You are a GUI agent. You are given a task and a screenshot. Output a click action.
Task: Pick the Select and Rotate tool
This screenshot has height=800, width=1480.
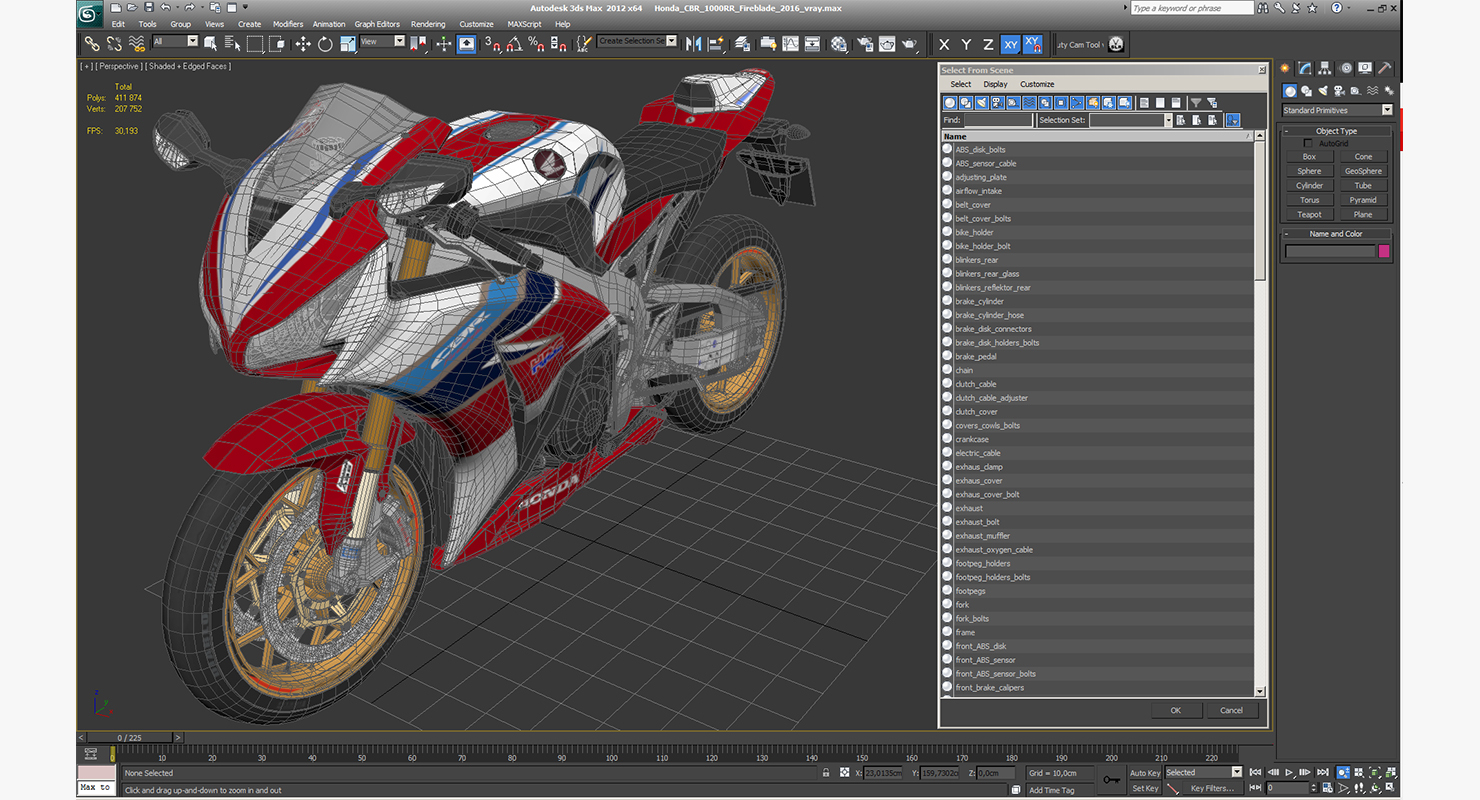325,44
